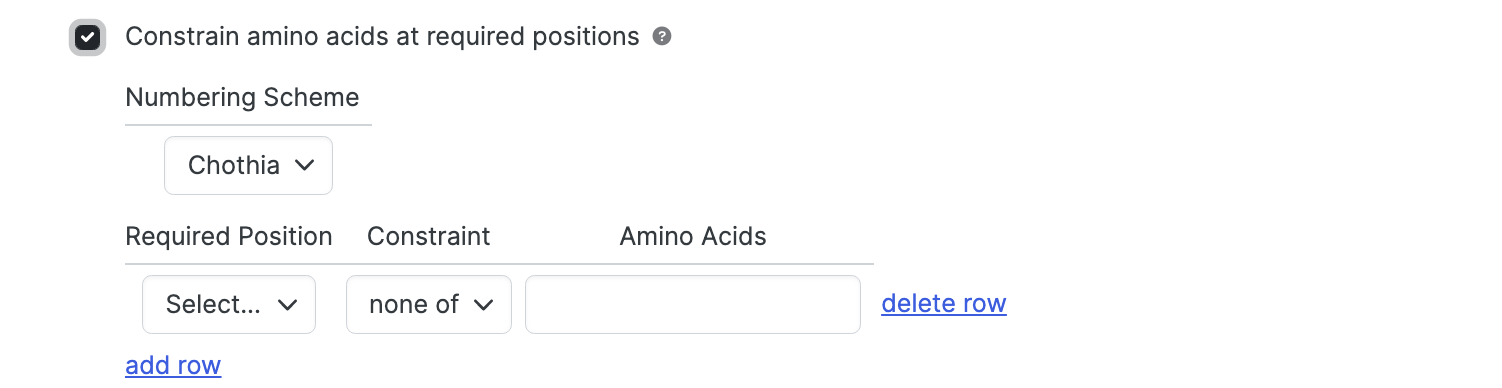Click the Constraint column header
1502x388 pixels.
pyautogui.click(x=429, y=237)
